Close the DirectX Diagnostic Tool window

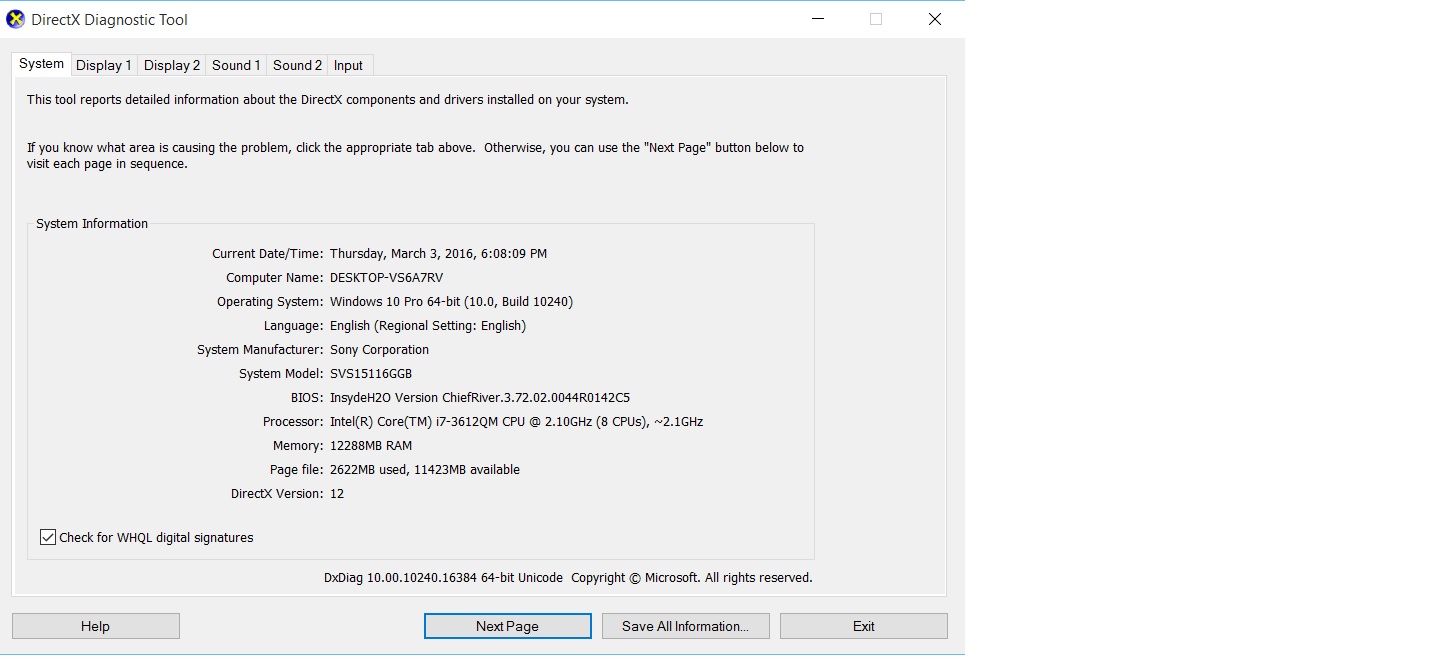coord(934,19)
